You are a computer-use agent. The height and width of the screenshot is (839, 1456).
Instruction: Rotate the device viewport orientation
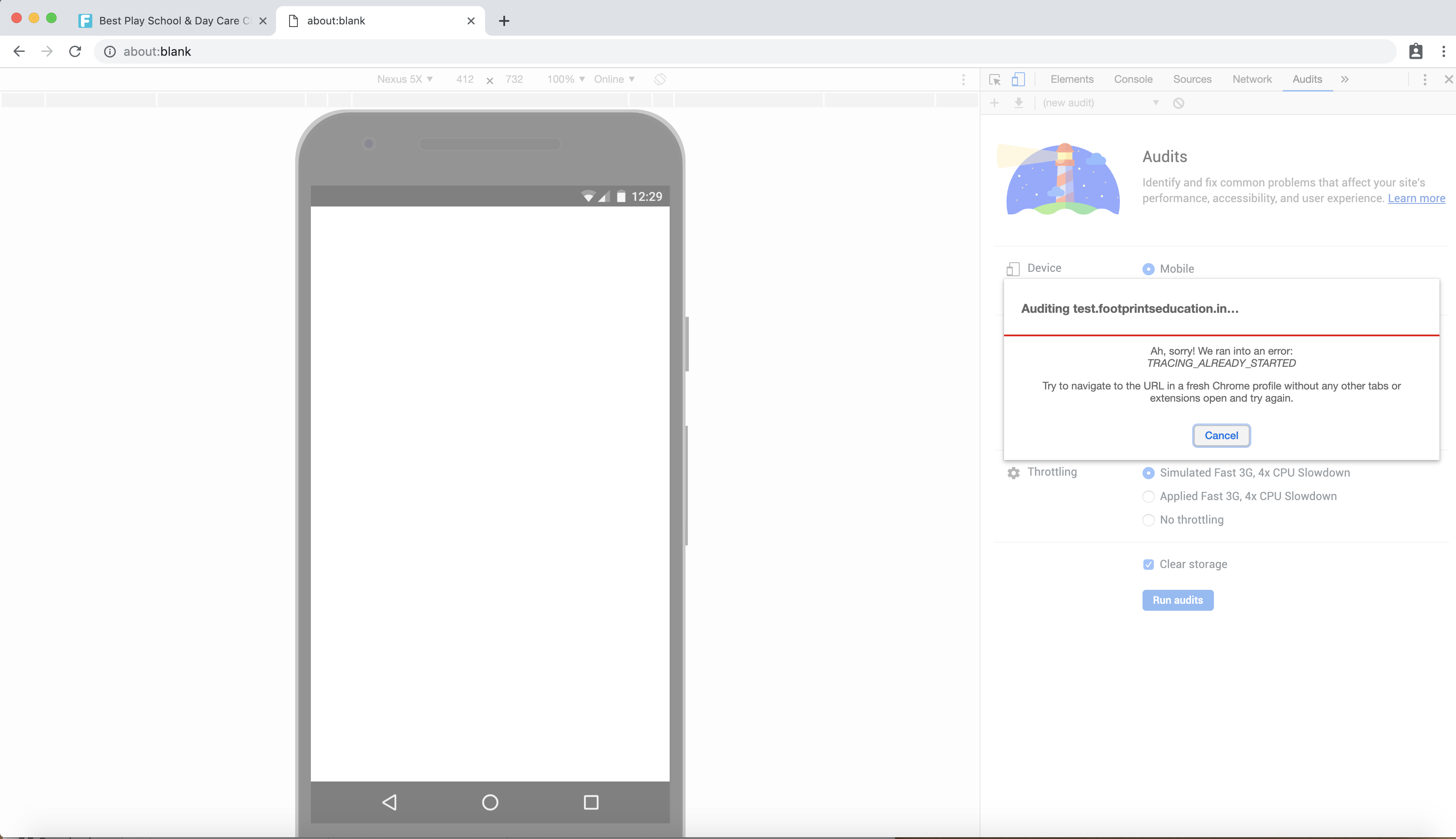(660, 79)
